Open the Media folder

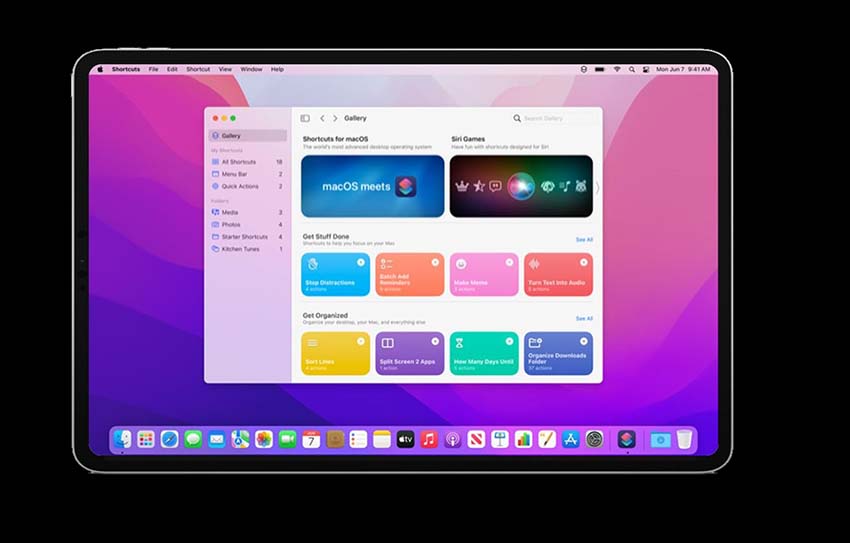point(248,212)
